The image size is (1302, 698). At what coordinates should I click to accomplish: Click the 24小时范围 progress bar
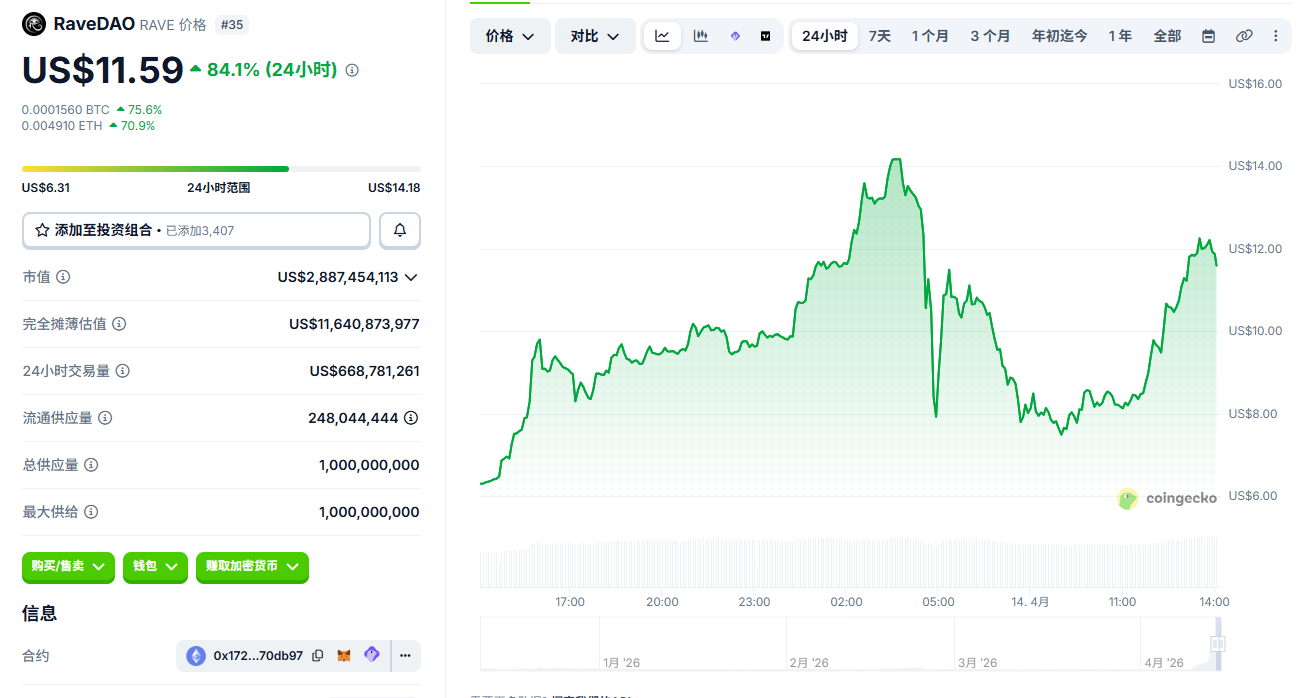(x=221, y=169)
